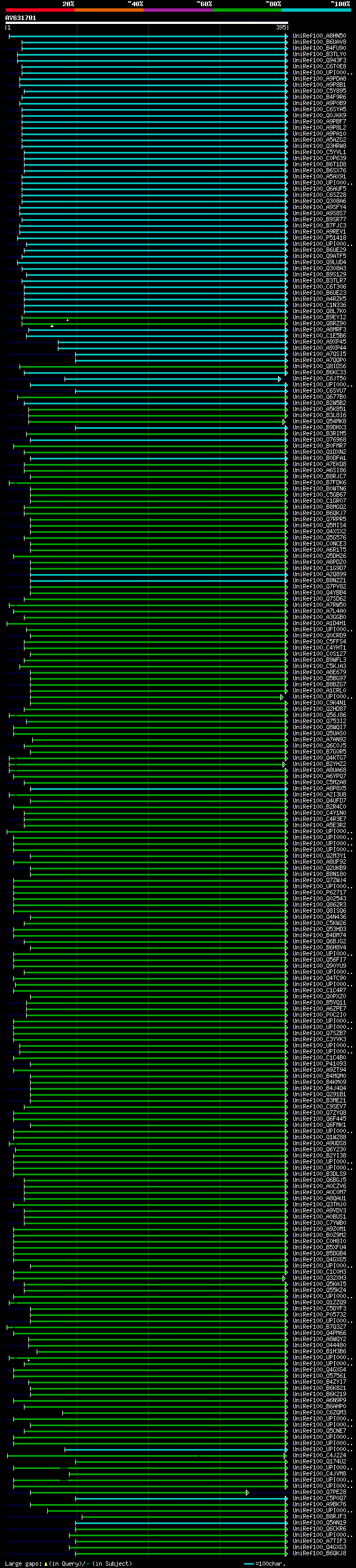The image size is (356, 1568).
Task: Select the UniRef100_A5AZG2 label
Action: tap(319, 140)
